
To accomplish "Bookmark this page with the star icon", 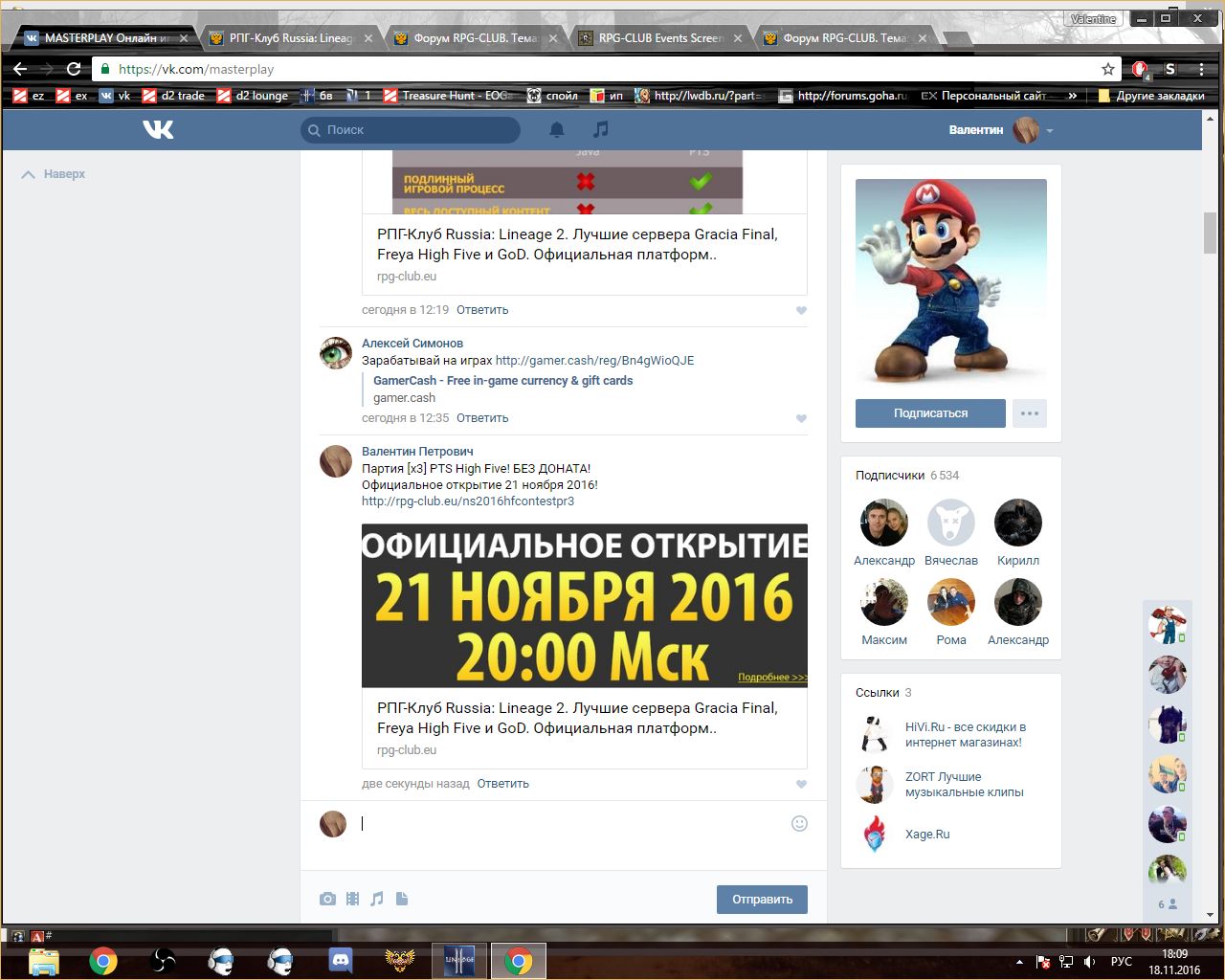I will point(1108,69).
